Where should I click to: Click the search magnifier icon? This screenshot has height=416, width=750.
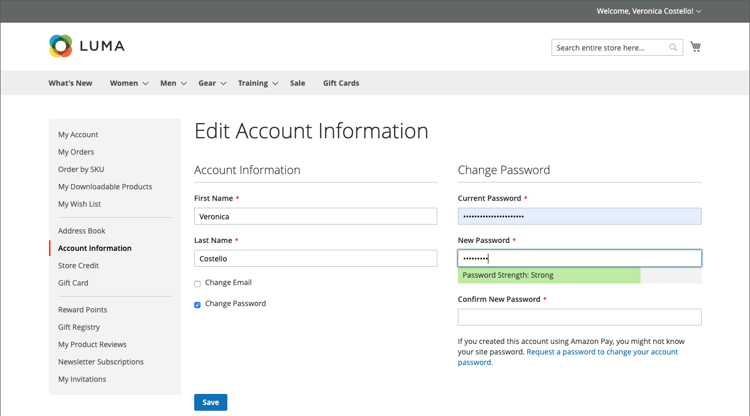673,48
